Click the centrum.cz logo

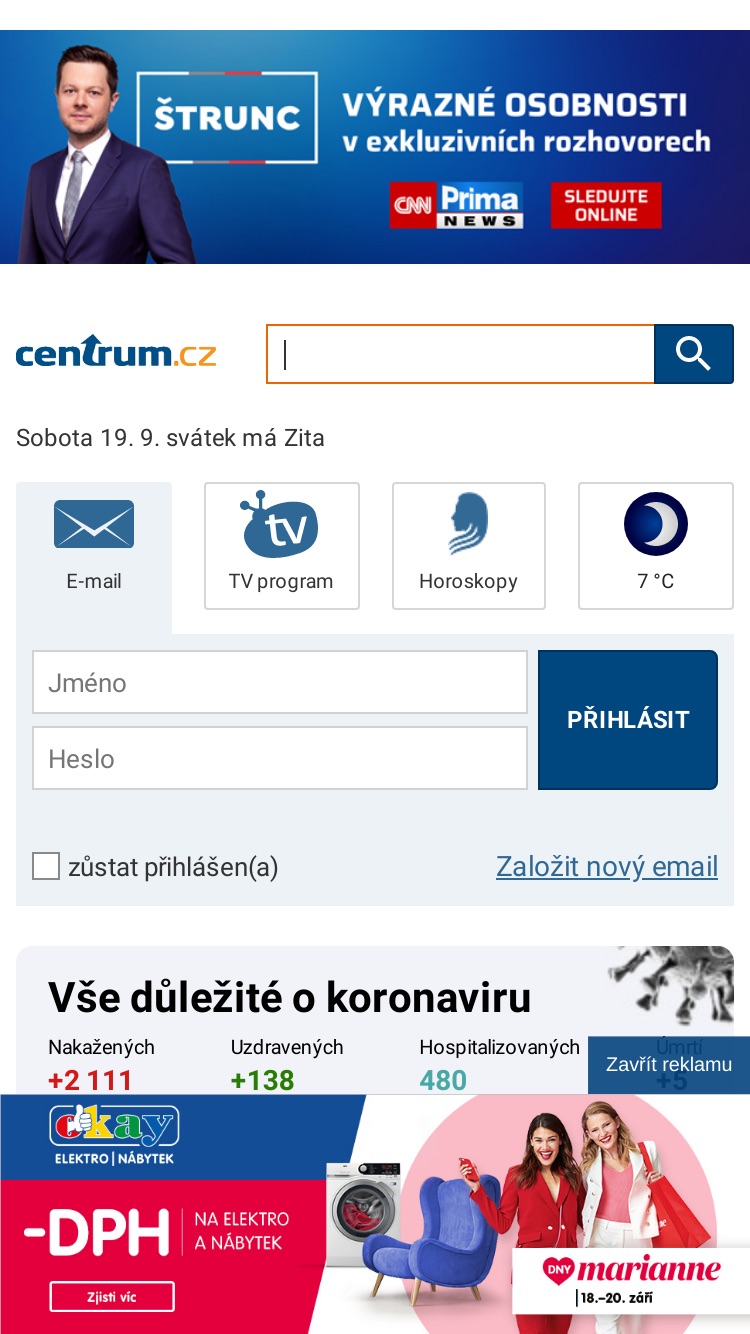coord(116,352)
